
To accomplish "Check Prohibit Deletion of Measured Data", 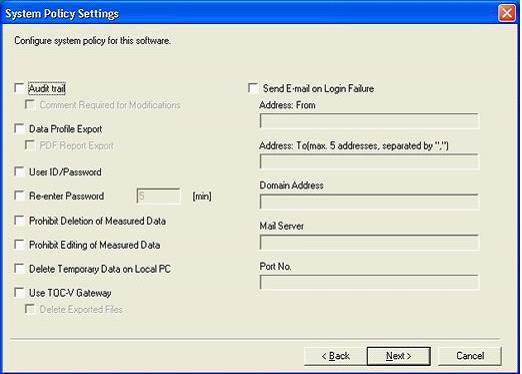I will [x=20, y=221].
